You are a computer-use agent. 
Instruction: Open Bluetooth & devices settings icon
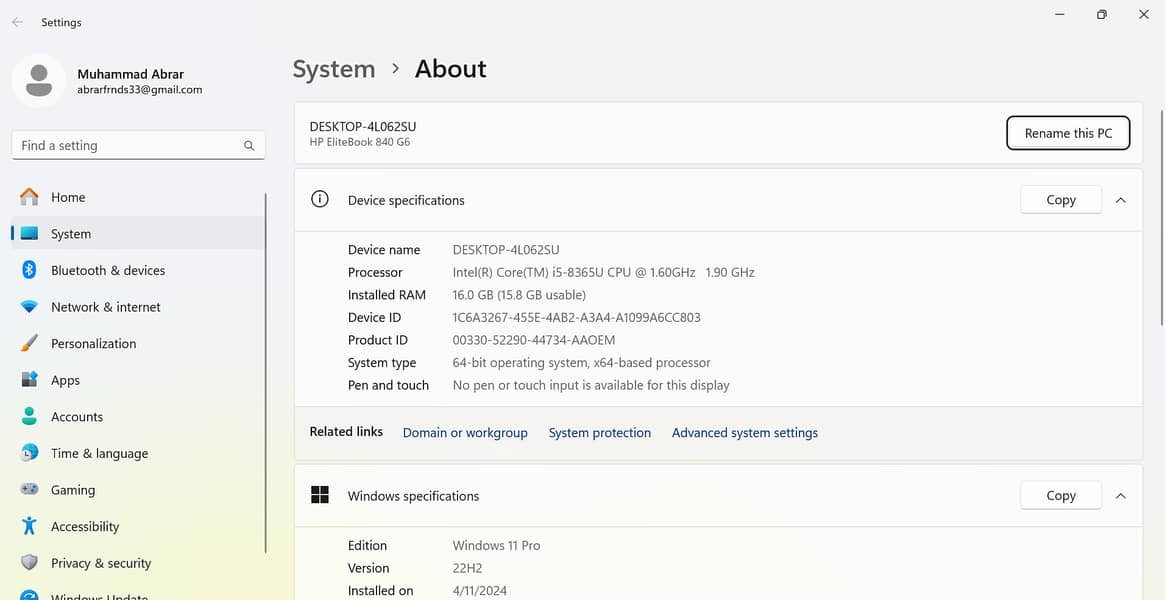tap(30, 270)
